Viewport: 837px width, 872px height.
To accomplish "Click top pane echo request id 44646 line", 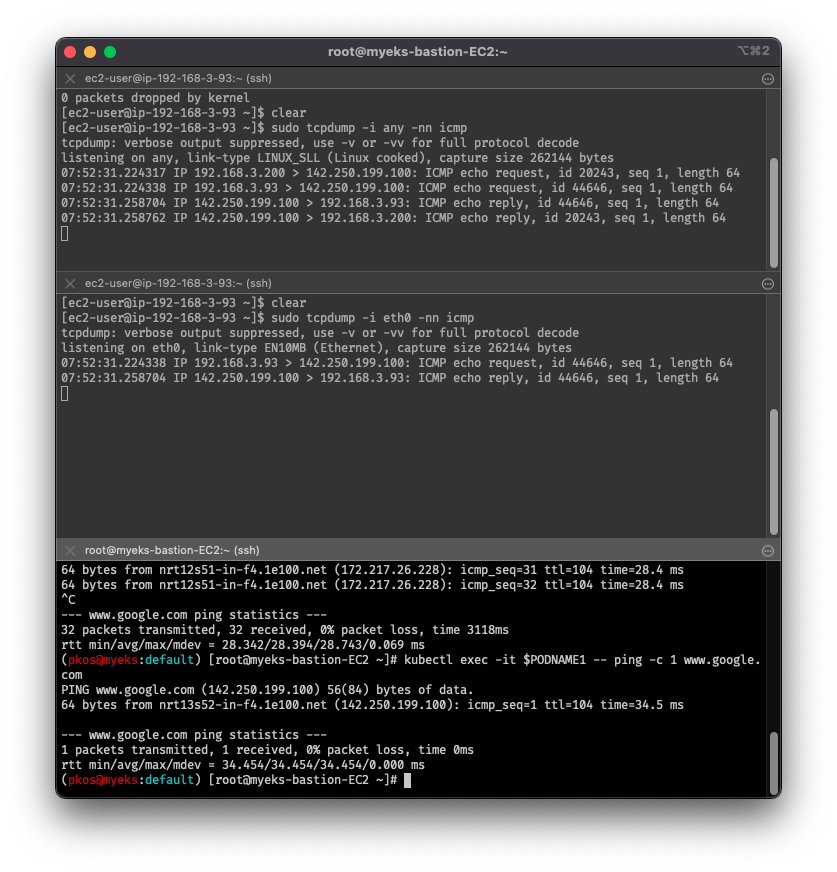I will point(397,188).
